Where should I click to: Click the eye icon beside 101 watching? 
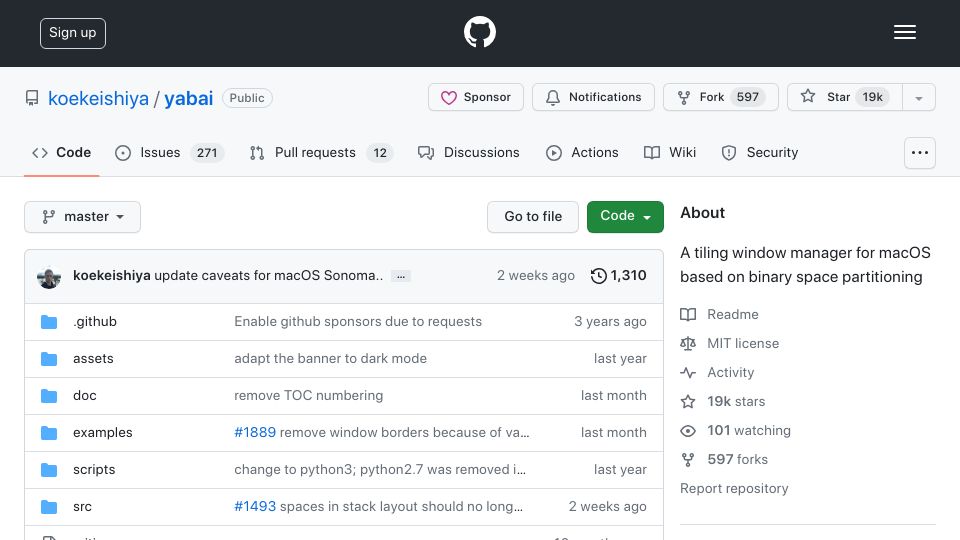click(x=688, y=430)
